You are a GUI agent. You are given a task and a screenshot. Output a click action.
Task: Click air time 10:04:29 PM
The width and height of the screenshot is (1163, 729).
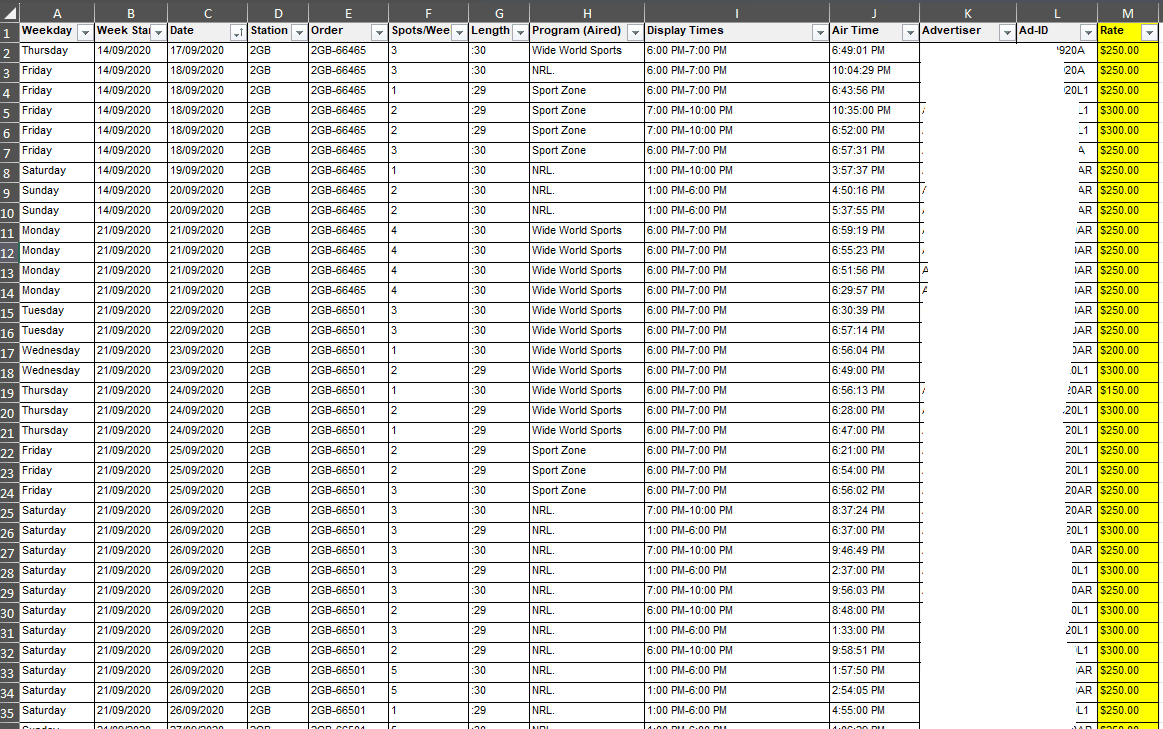[861, 70]
